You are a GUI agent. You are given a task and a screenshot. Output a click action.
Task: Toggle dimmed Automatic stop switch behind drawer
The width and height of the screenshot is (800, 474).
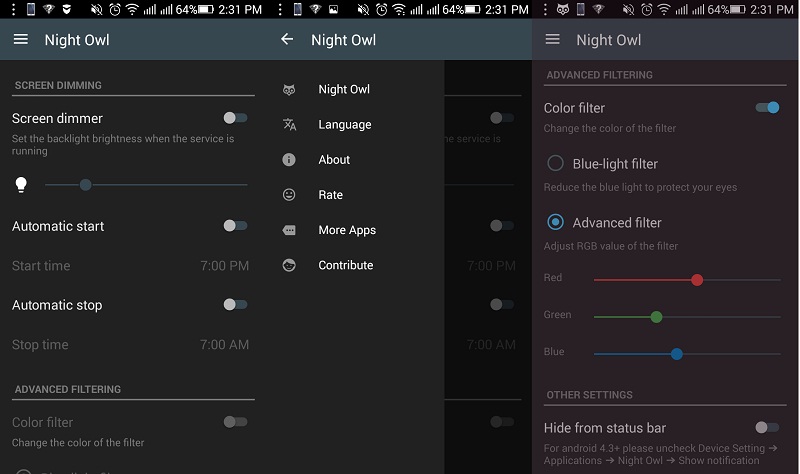502,305
